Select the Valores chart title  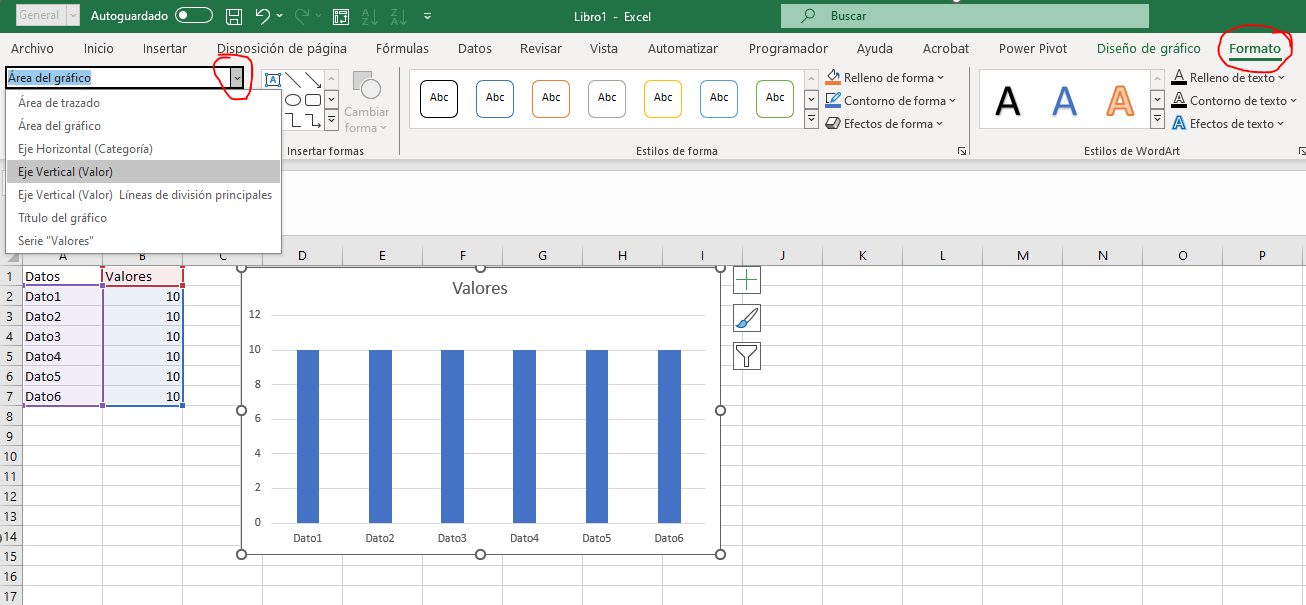pos(480,288)
